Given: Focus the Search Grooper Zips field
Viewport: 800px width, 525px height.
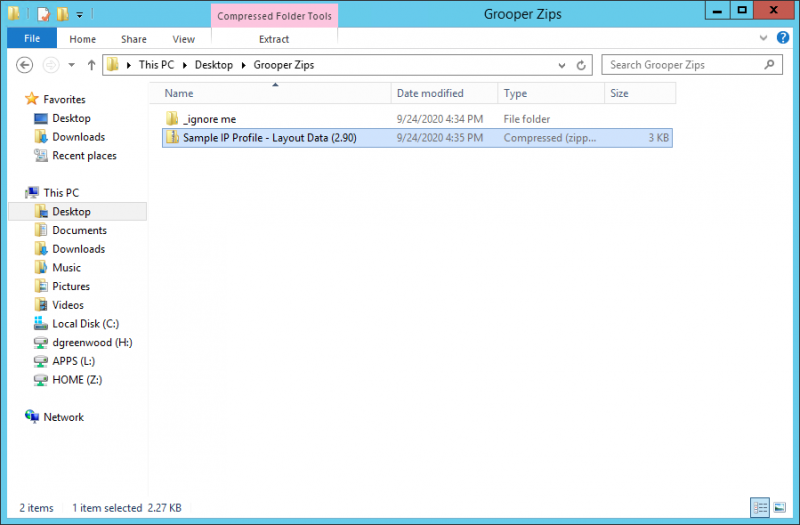Looking at the screenshot, I should tap(691, 65).
